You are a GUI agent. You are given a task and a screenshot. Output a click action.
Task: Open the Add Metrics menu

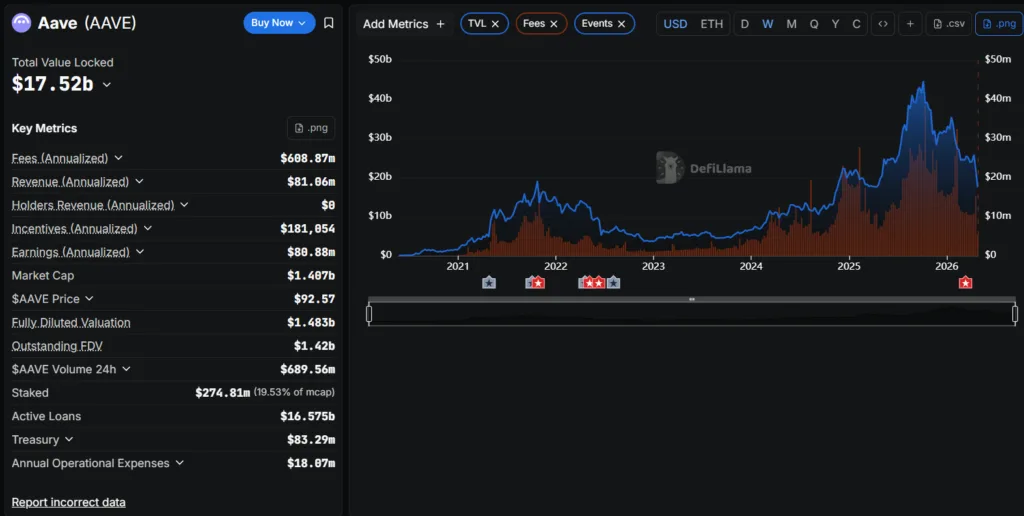coord(404,24)
